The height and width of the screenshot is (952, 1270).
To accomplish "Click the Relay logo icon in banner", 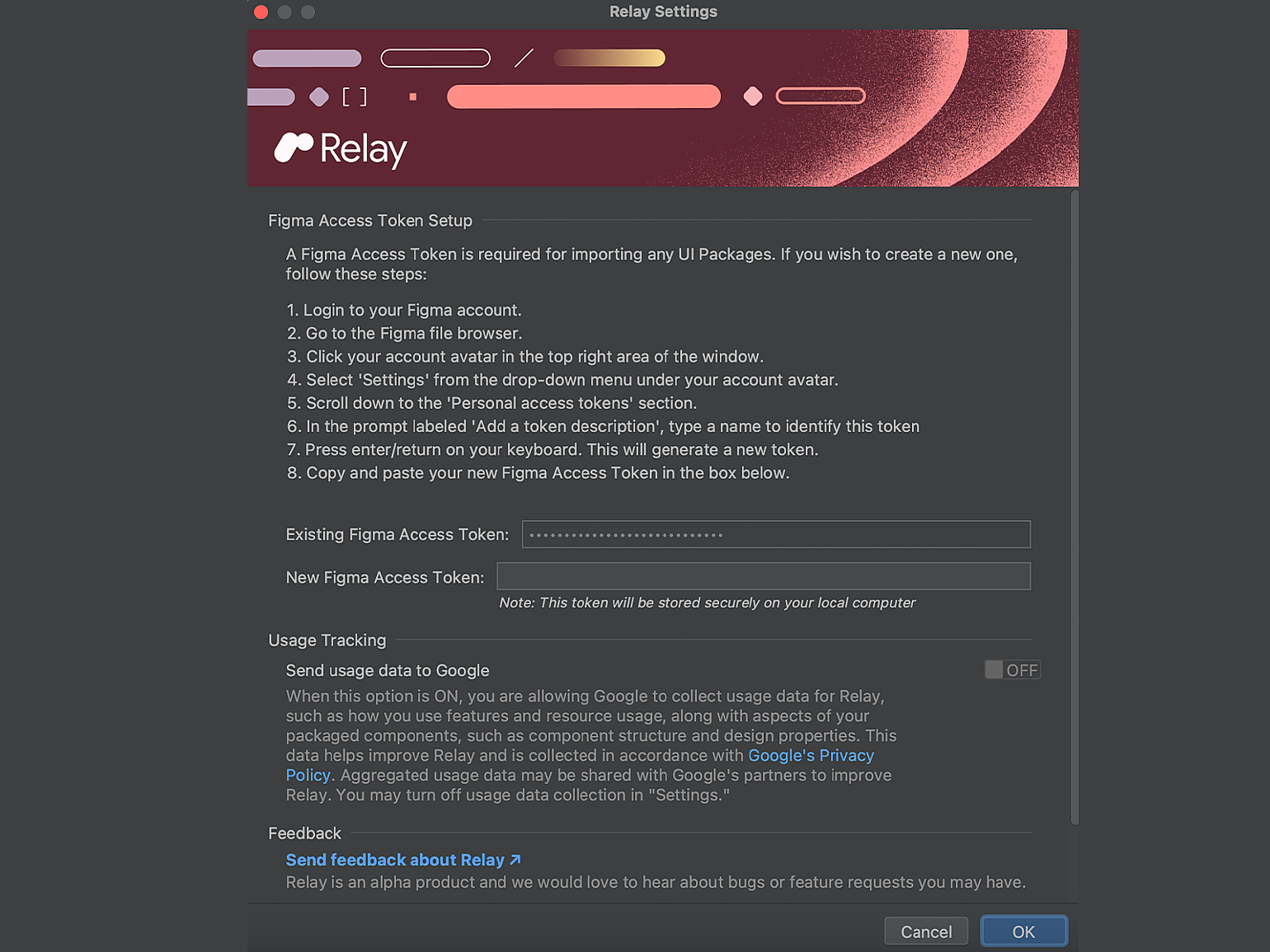I will (x=294, y=148).
